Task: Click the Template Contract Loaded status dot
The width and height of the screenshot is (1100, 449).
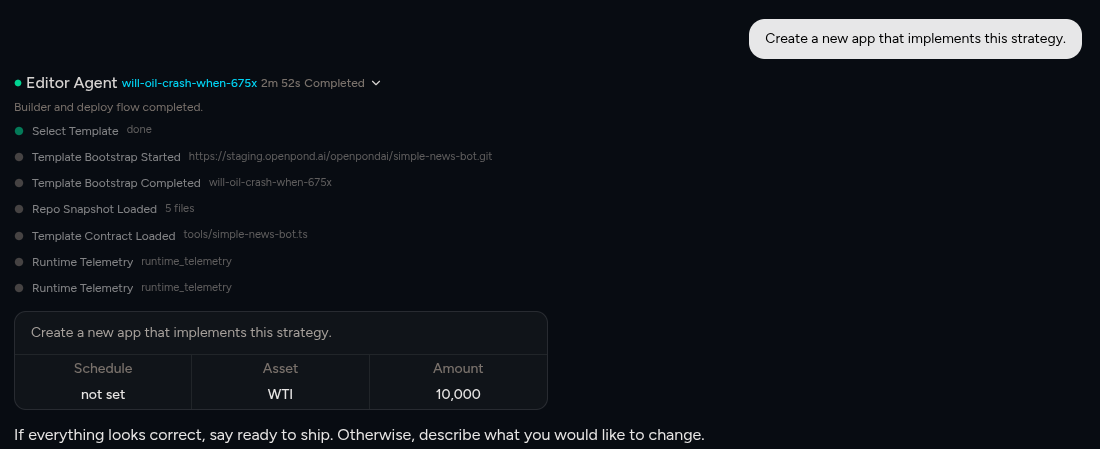Action: click(19, 236)
